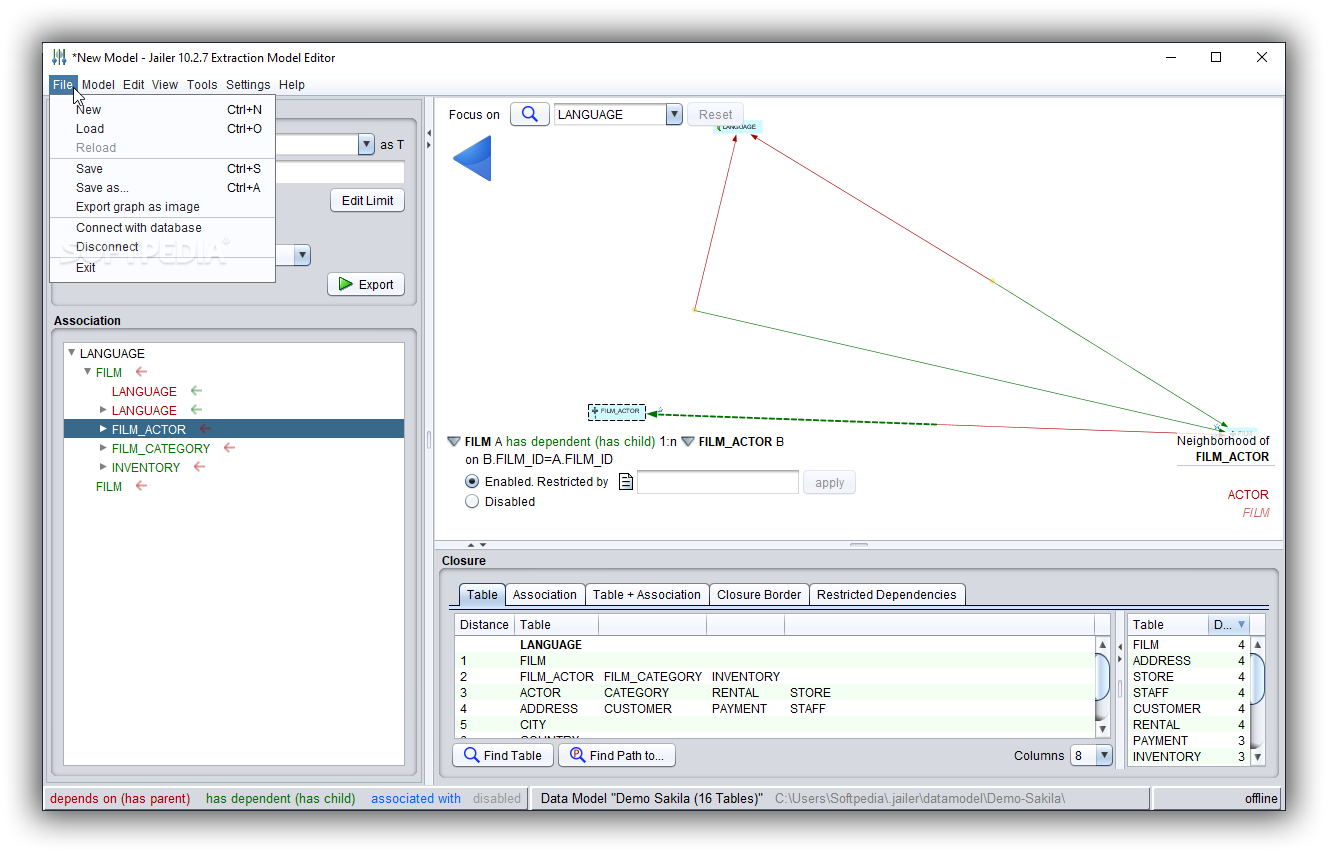Choose Save as... from File menu
1328x853 pixels.
click(163, 188)
